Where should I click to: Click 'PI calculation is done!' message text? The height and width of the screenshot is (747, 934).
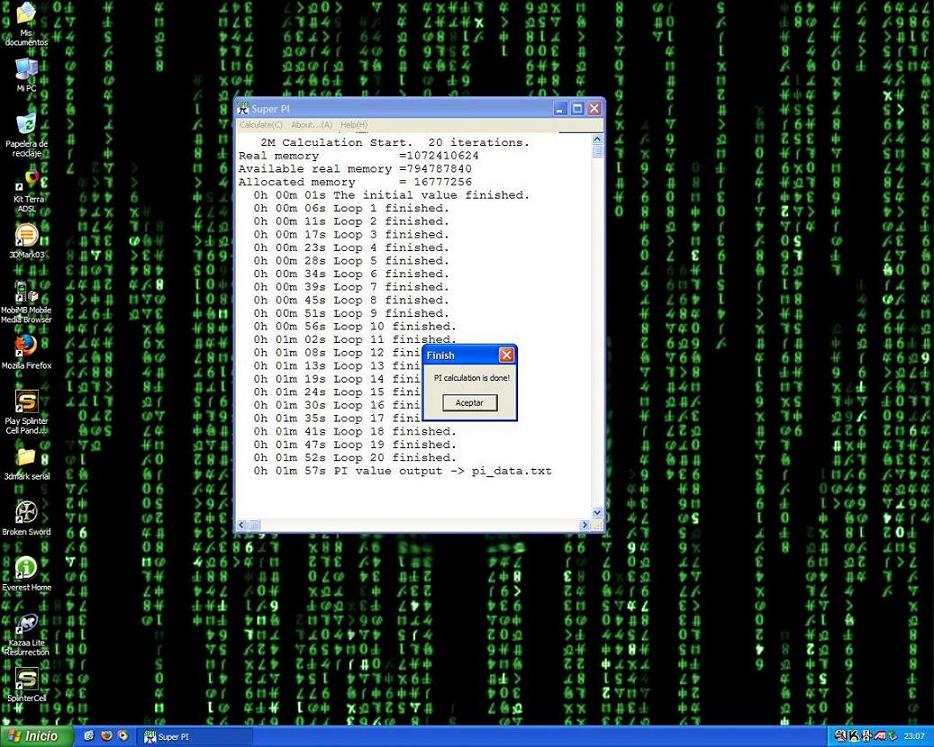point(471,378)
